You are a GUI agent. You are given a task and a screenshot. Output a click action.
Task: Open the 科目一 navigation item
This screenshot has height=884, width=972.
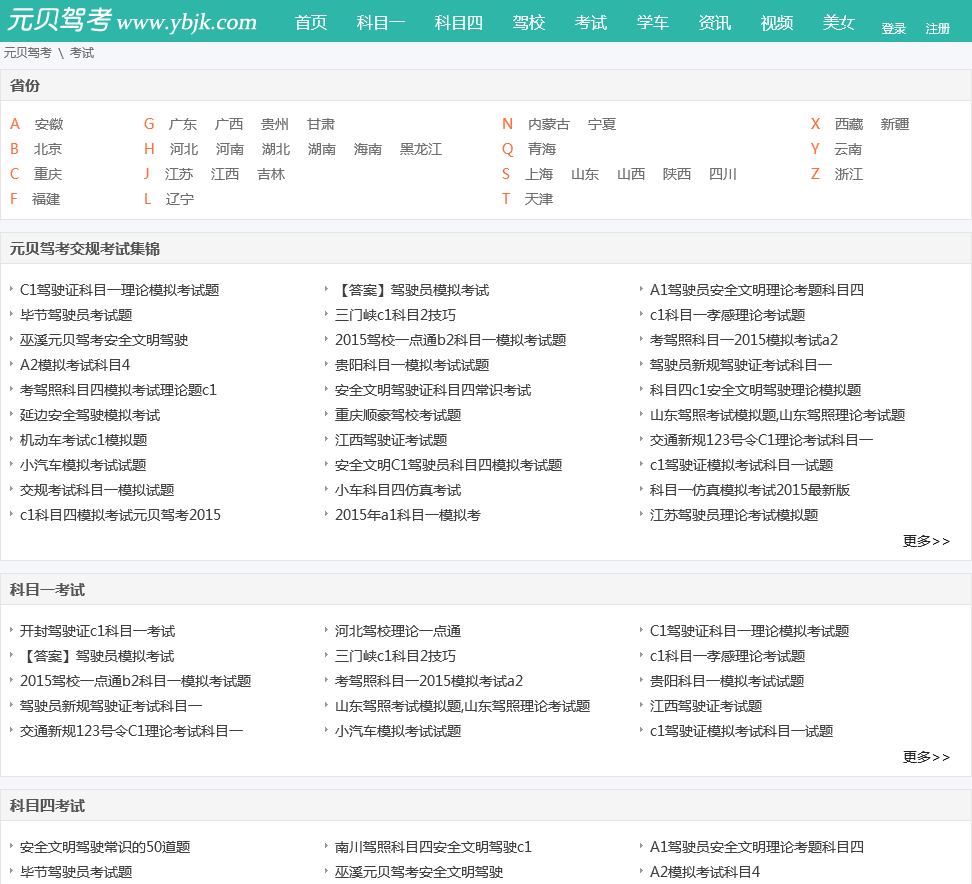tap(381, 23)
